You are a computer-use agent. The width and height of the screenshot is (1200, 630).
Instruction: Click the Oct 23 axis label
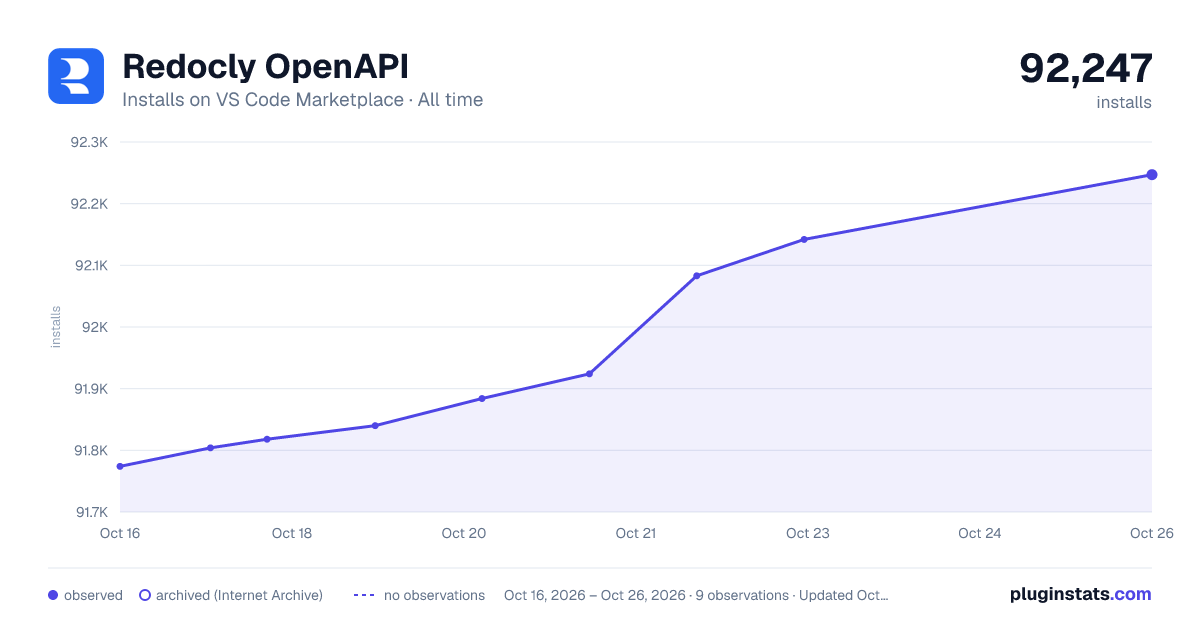(808, 533)
